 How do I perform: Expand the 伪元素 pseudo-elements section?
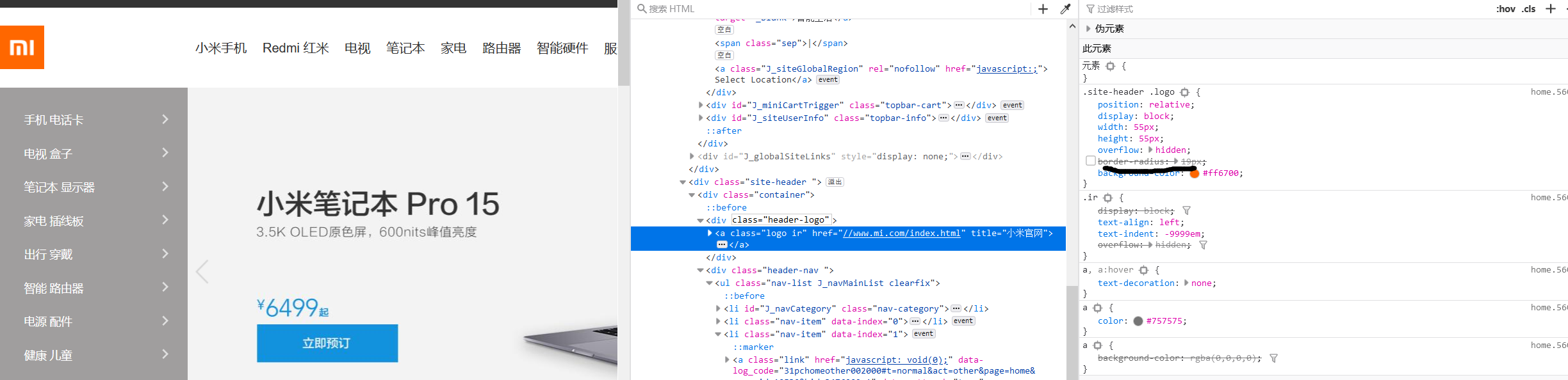1088,29
